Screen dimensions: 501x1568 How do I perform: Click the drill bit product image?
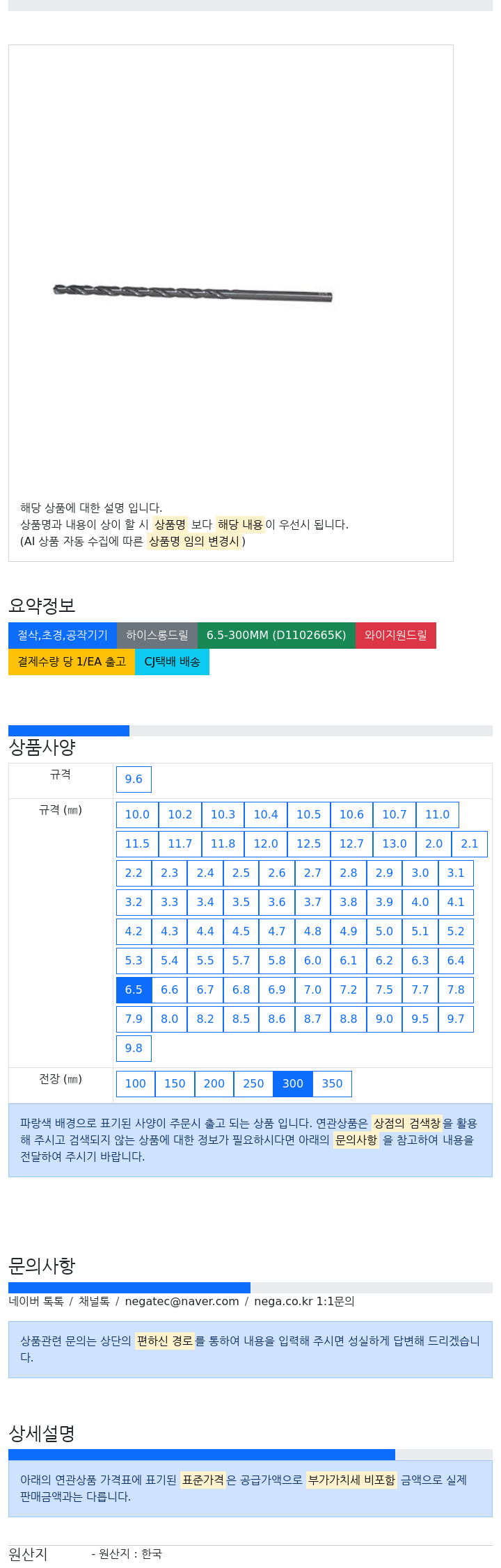[193, 293]
